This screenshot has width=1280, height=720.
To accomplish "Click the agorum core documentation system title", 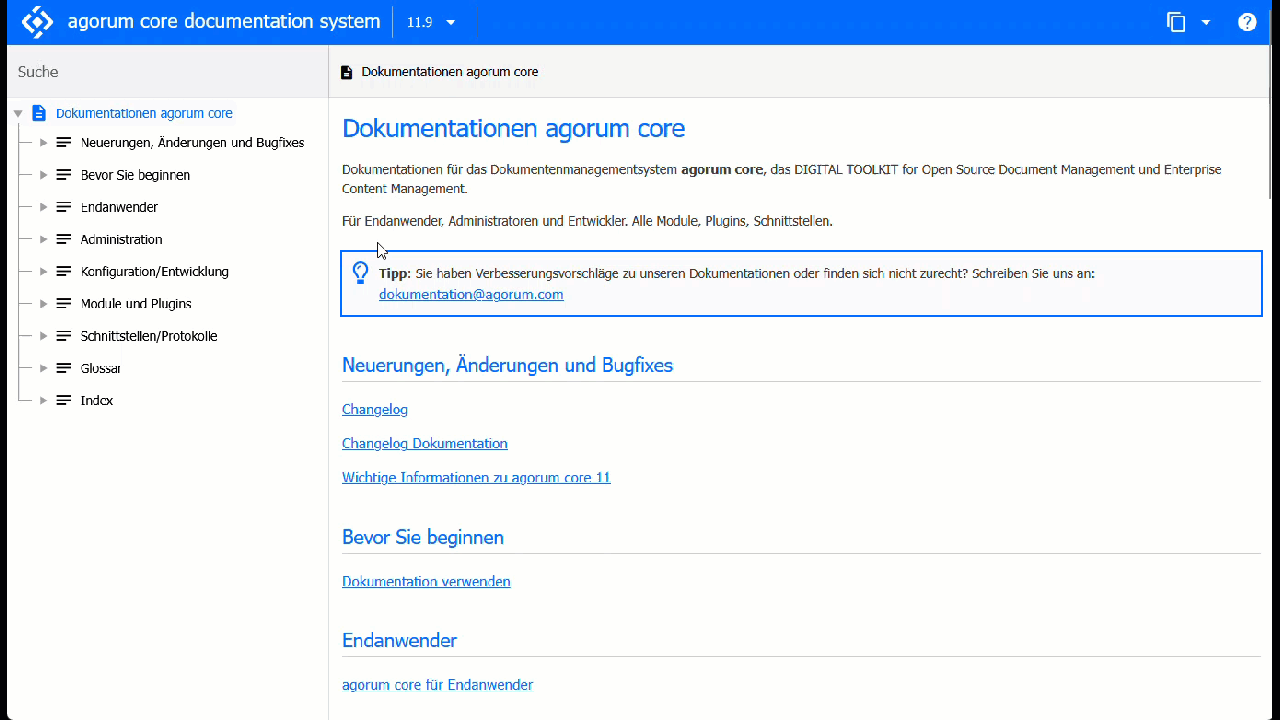I will coord(224,22).
